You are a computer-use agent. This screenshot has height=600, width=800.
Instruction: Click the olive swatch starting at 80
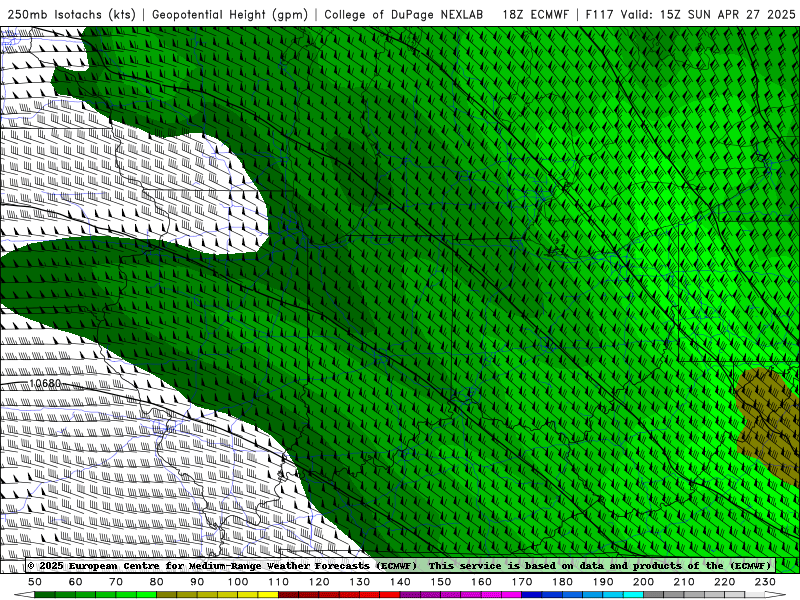tap(167, 594)
